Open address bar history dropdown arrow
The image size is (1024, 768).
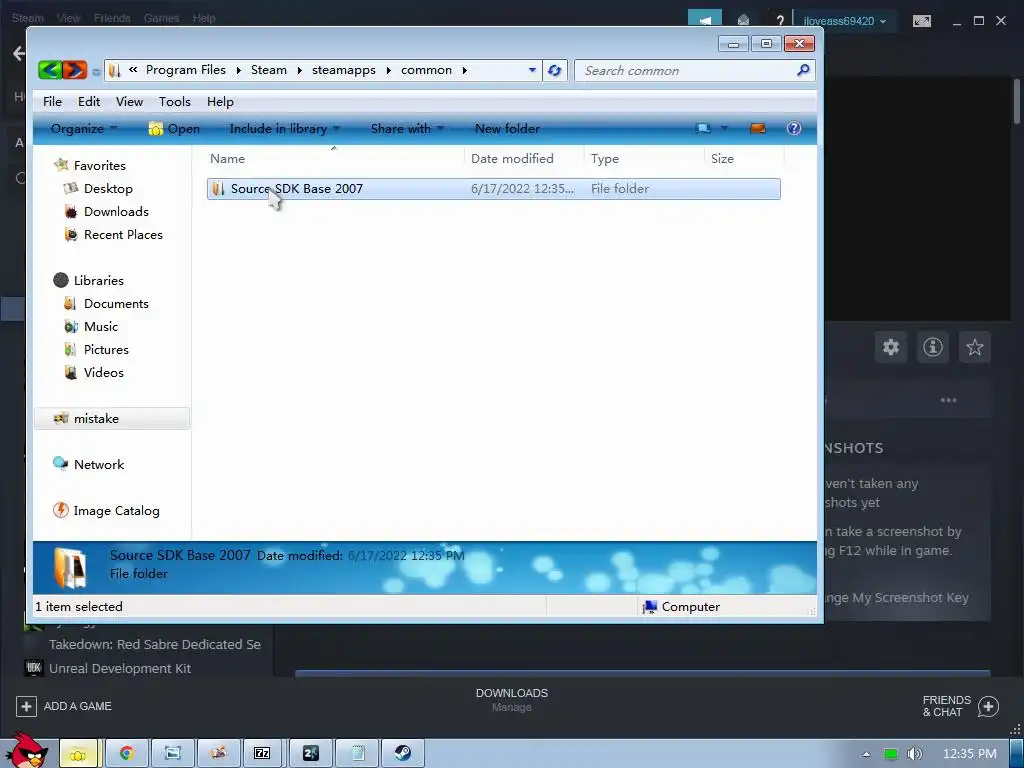point(532,71)
